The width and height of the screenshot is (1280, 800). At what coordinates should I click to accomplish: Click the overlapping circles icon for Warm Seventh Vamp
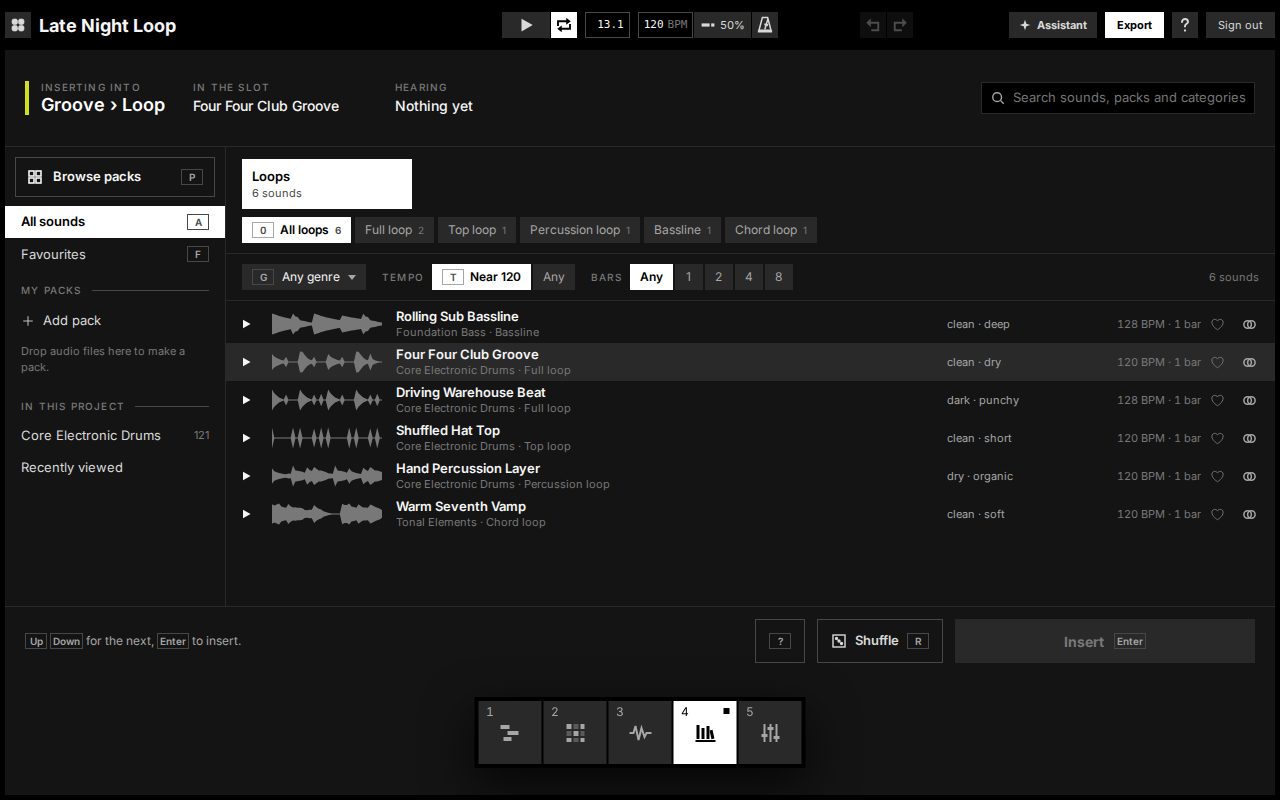click(1249, 514)
